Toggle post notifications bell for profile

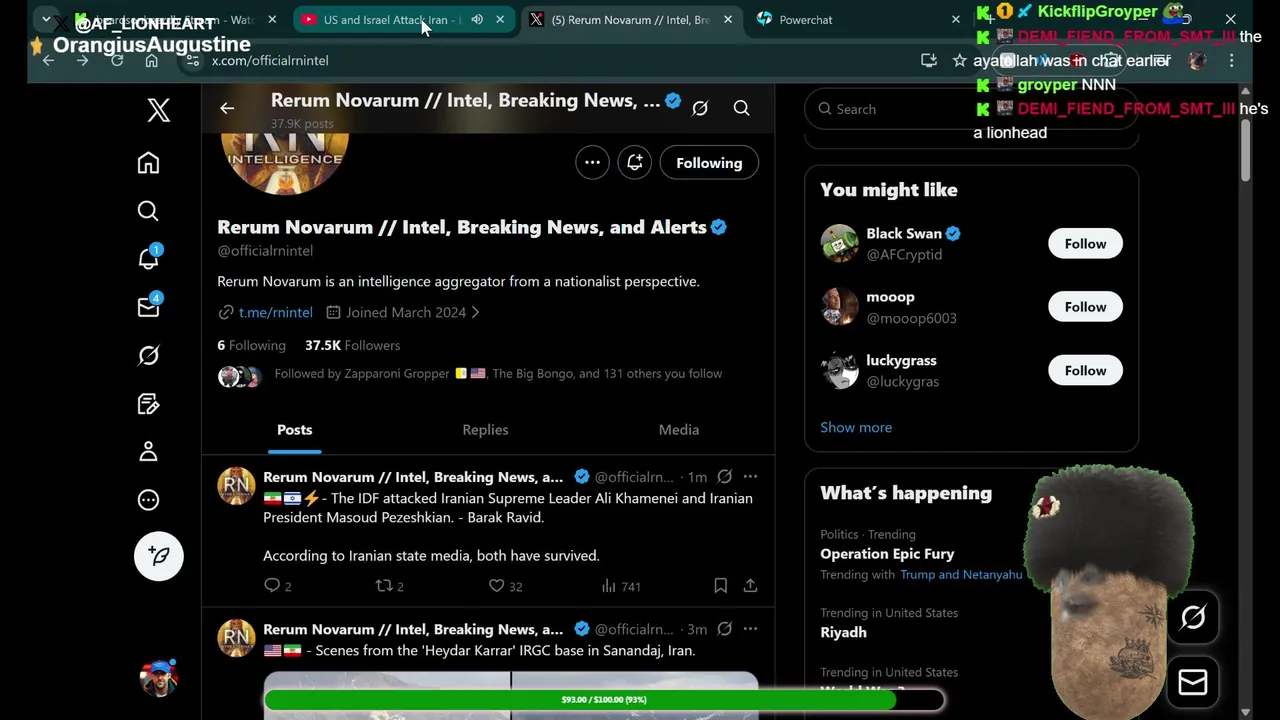pyautogui.click(x=635, y=163)
